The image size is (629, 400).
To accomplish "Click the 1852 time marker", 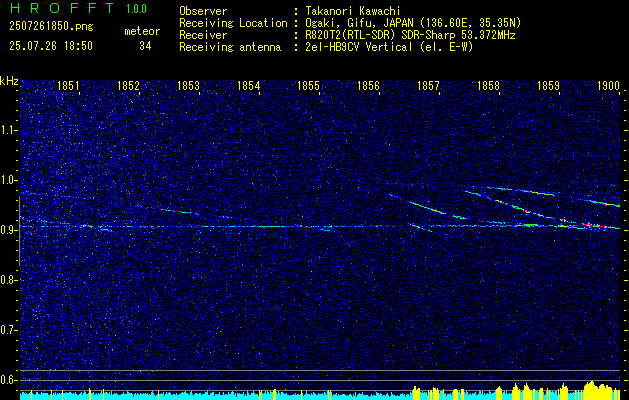I will [x=128, y=85].
